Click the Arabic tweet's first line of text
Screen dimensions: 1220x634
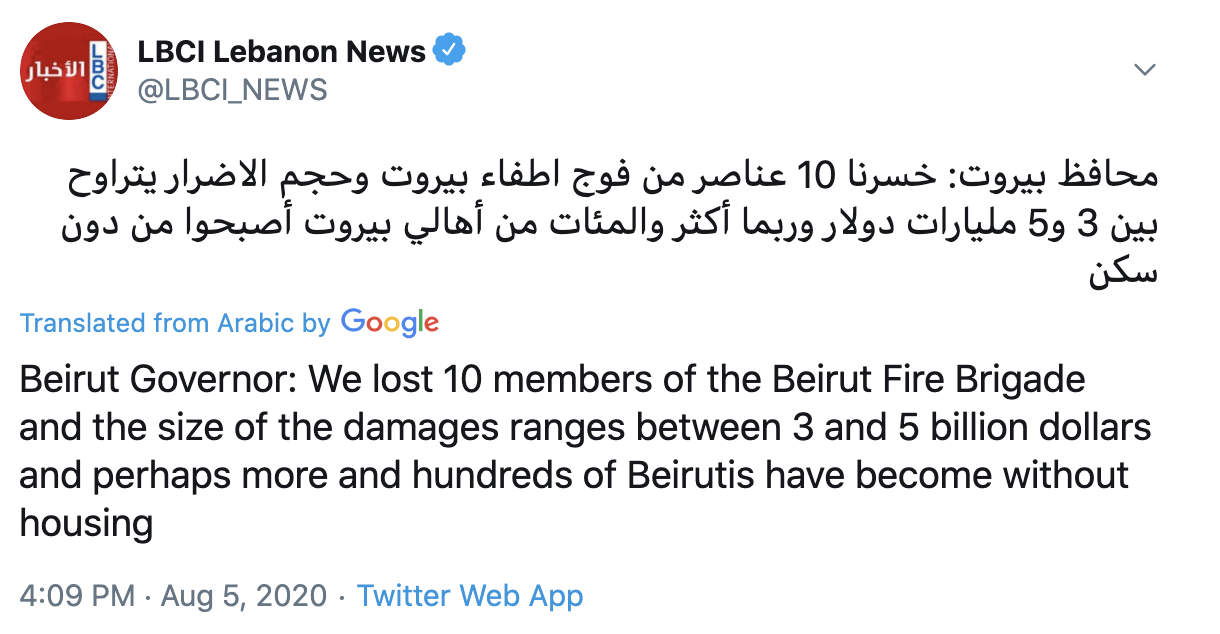[x=612, y=178]
